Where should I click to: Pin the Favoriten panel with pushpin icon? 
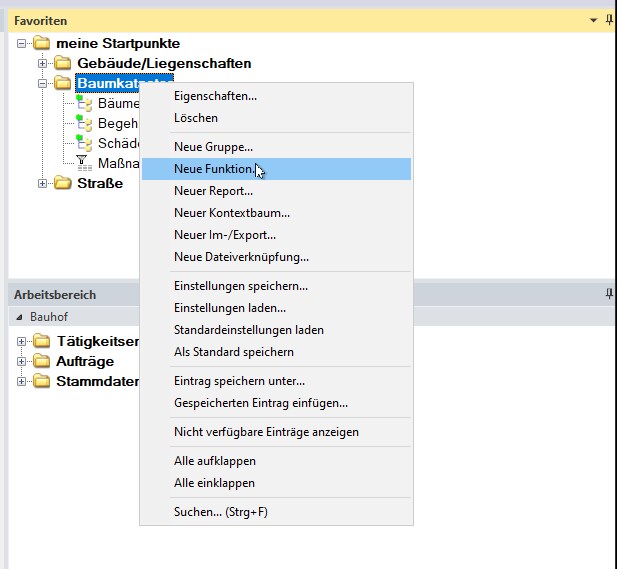click(x=609, y=20)
